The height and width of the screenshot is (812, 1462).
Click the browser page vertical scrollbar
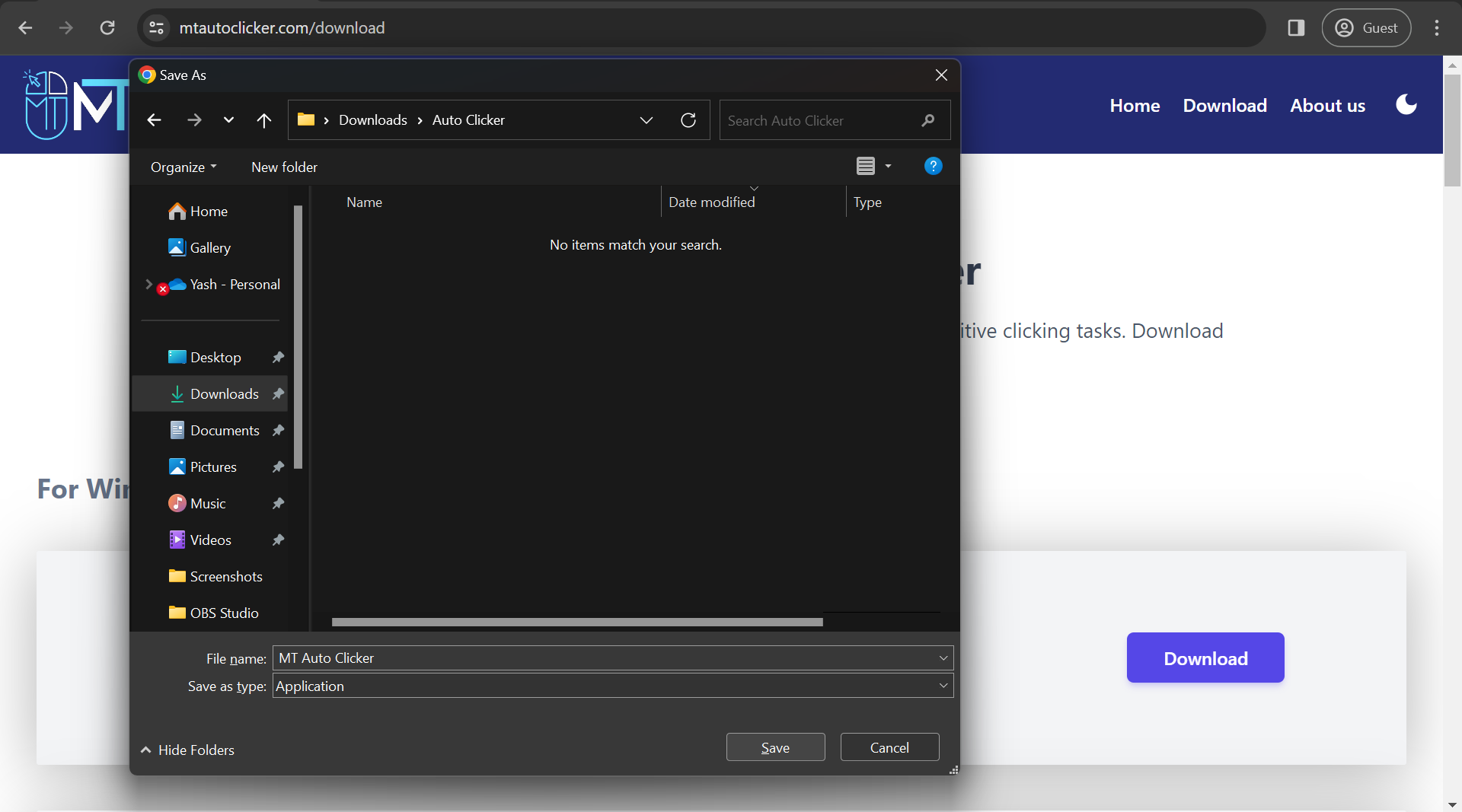[x=1452, y=129]
